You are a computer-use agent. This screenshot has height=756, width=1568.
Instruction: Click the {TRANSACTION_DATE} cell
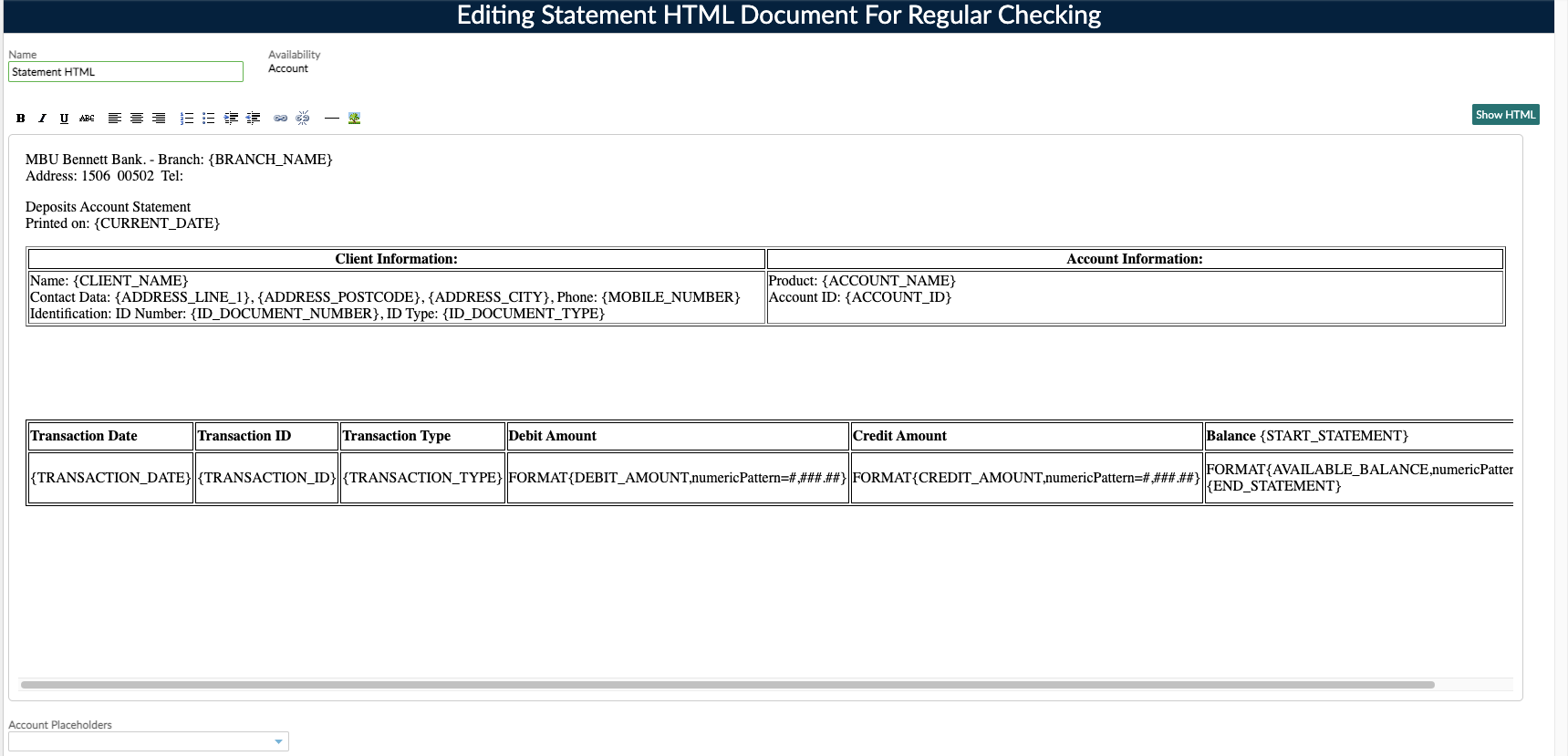pyautogui.click(x=110, y=477)
